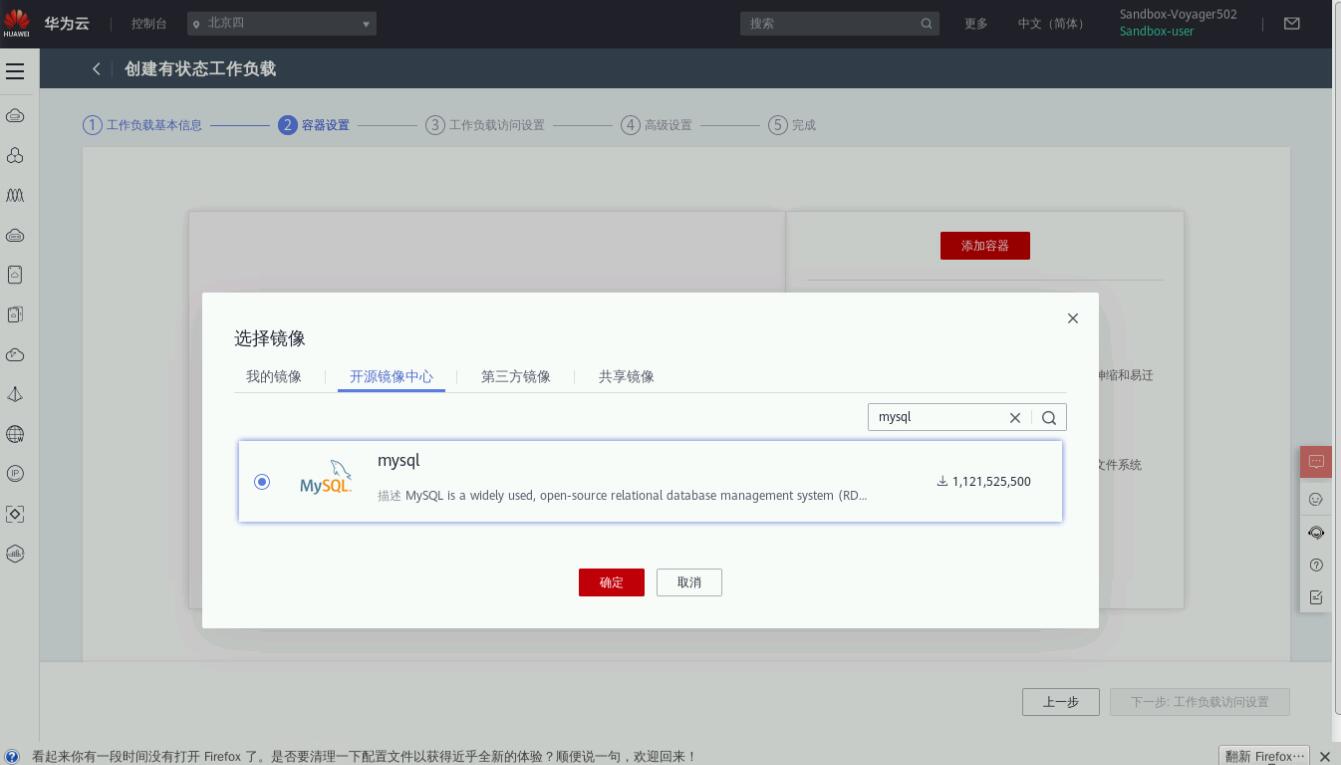The image size is (1341, 765).
Task: Click the 取消 button
Action: pos(689,582)
